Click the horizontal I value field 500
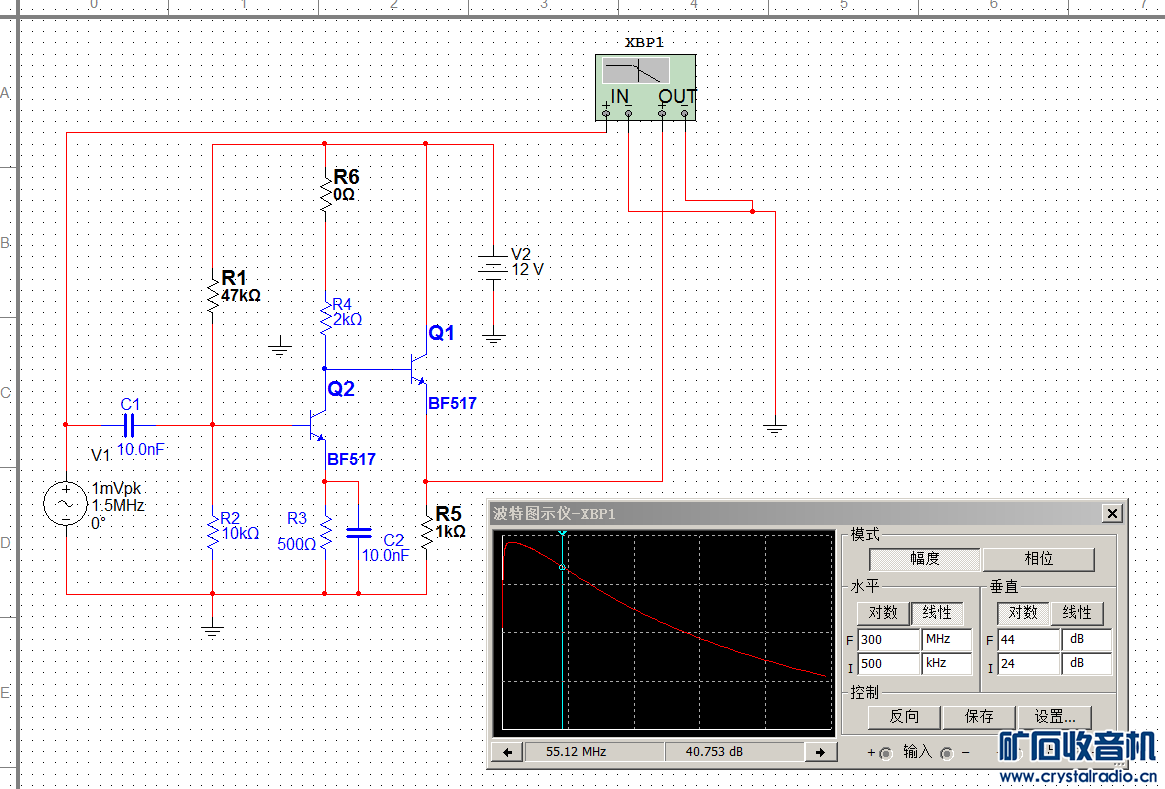This screenshot has height=789, width=1165. coord(889,663)
